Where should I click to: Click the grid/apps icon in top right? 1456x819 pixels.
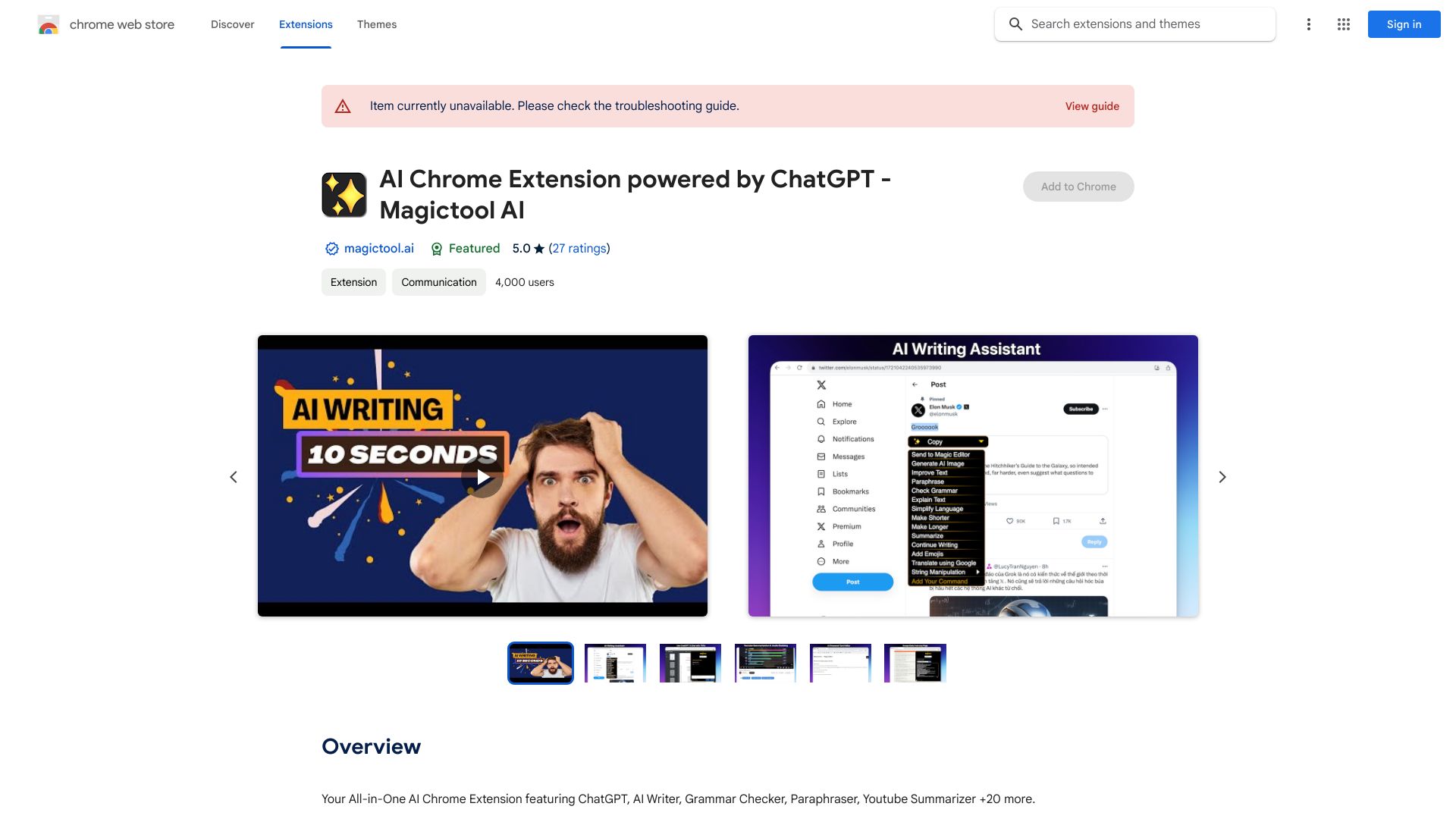point(1343,24)
